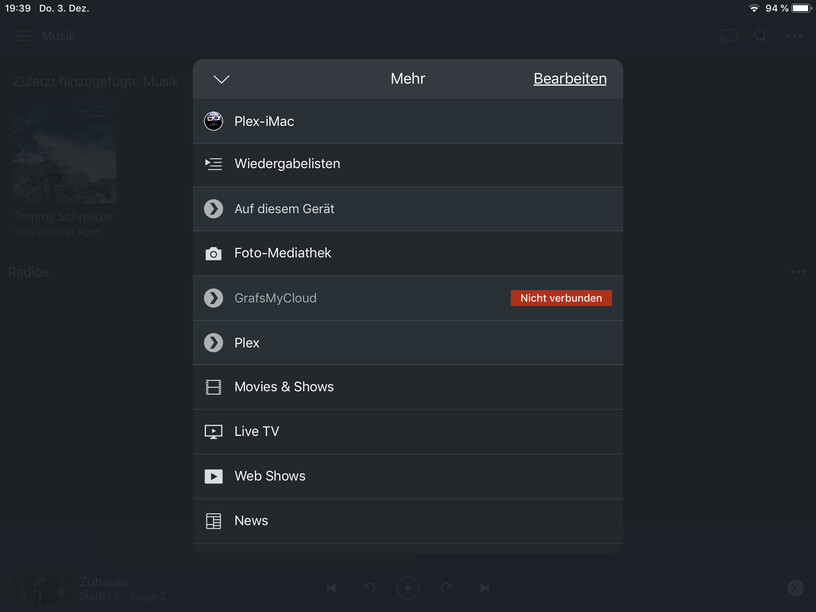Open Live TV
816x612 pixels.
407,432
